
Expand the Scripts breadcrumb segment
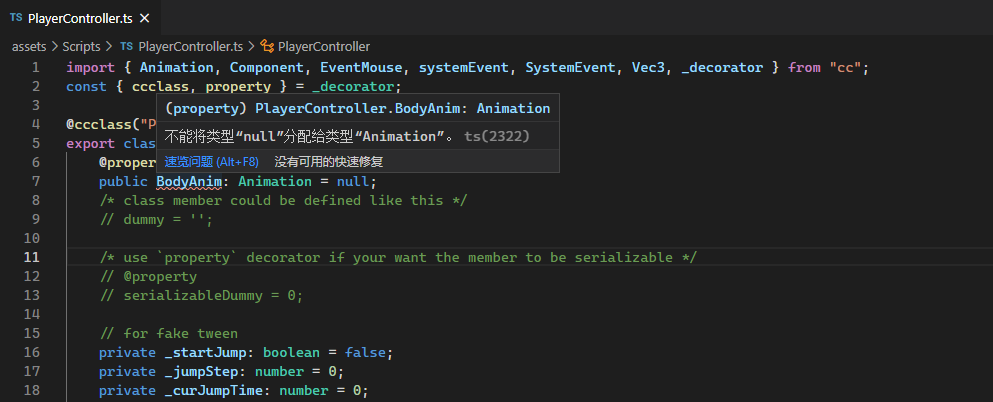82,46
